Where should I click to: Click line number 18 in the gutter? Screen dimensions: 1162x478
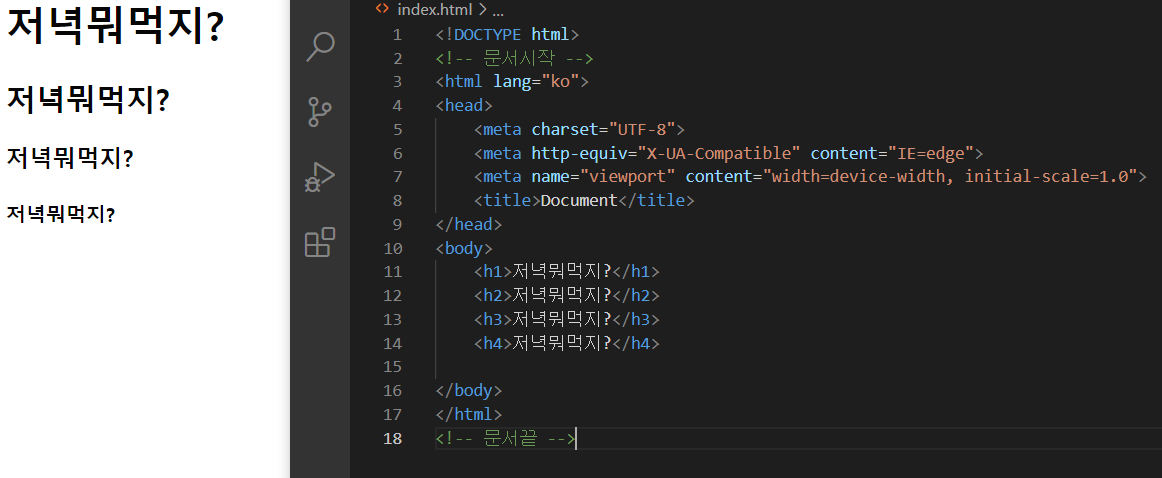tap(394, 439)
